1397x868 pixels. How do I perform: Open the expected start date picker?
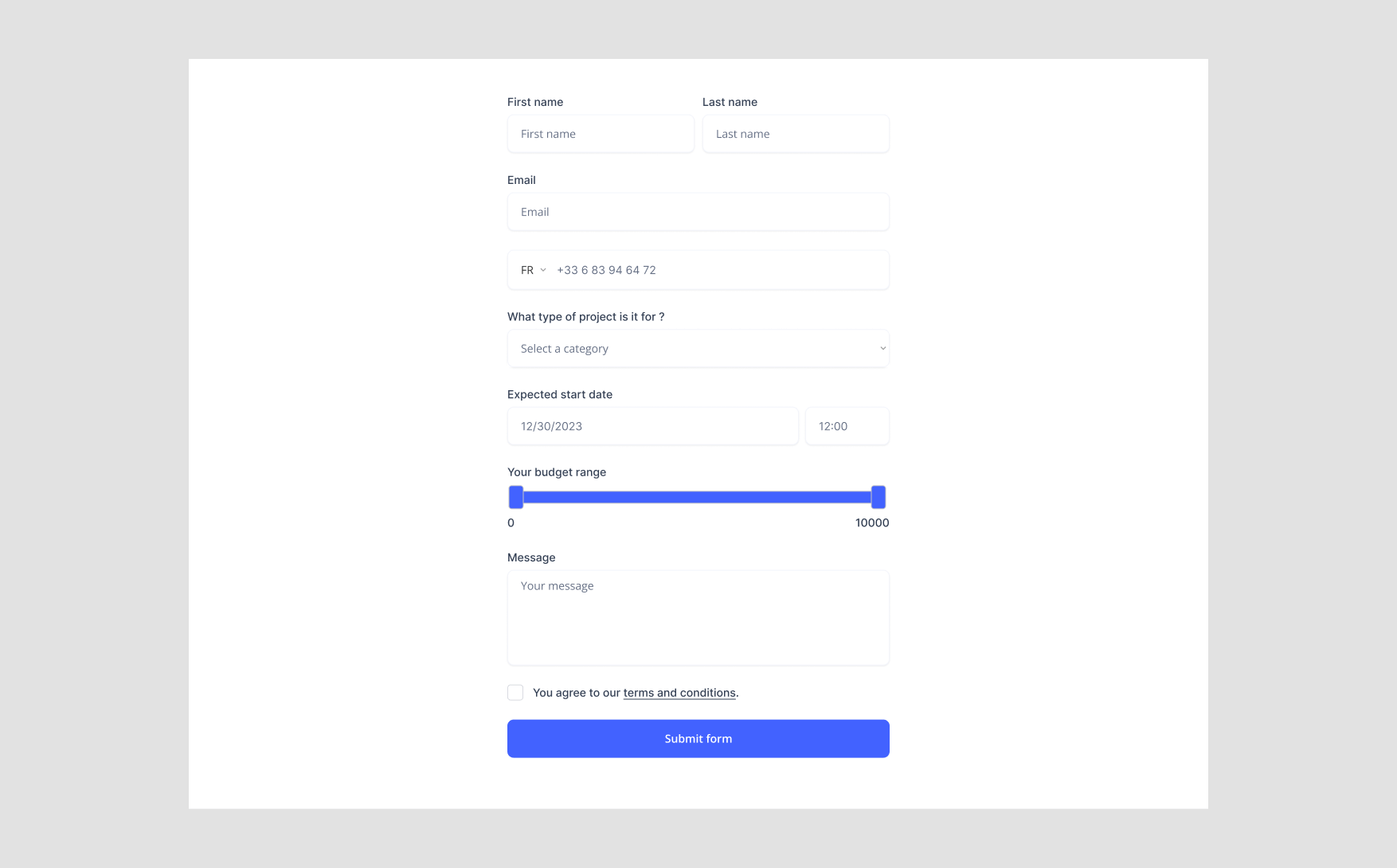click(x=652, y=426)
